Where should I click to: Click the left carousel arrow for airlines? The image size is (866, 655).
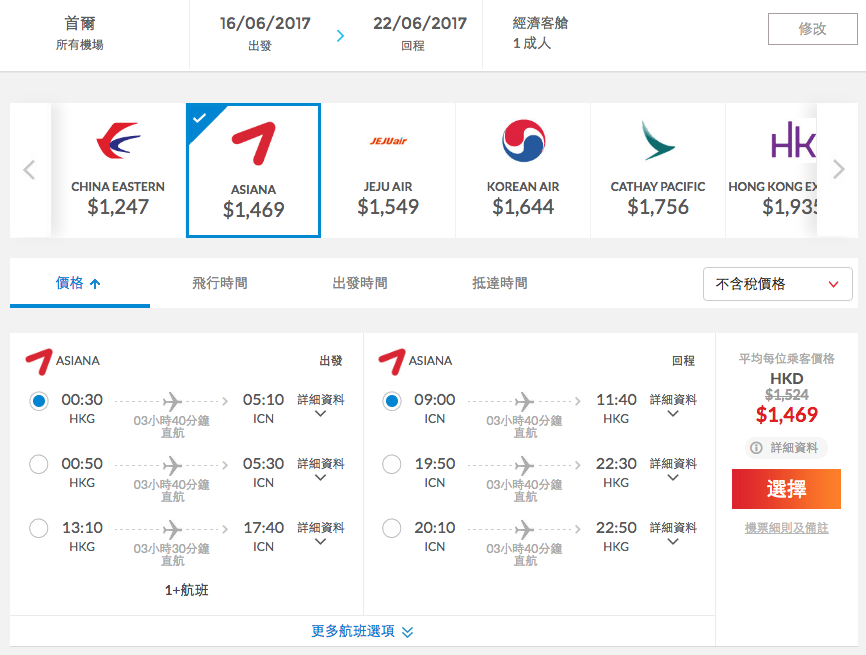click(29, 170)
